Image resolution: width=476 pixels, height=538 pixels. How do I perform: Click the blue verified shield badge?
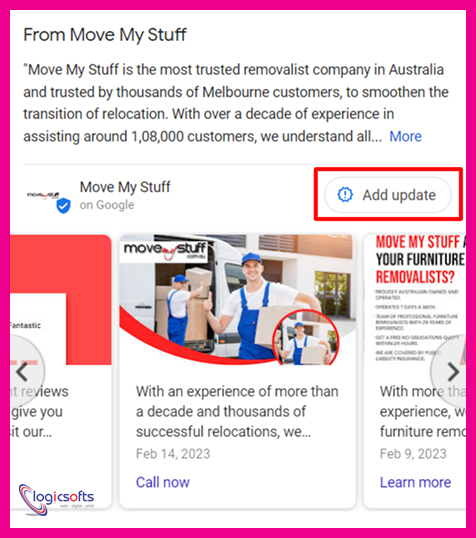pos(63,206)
